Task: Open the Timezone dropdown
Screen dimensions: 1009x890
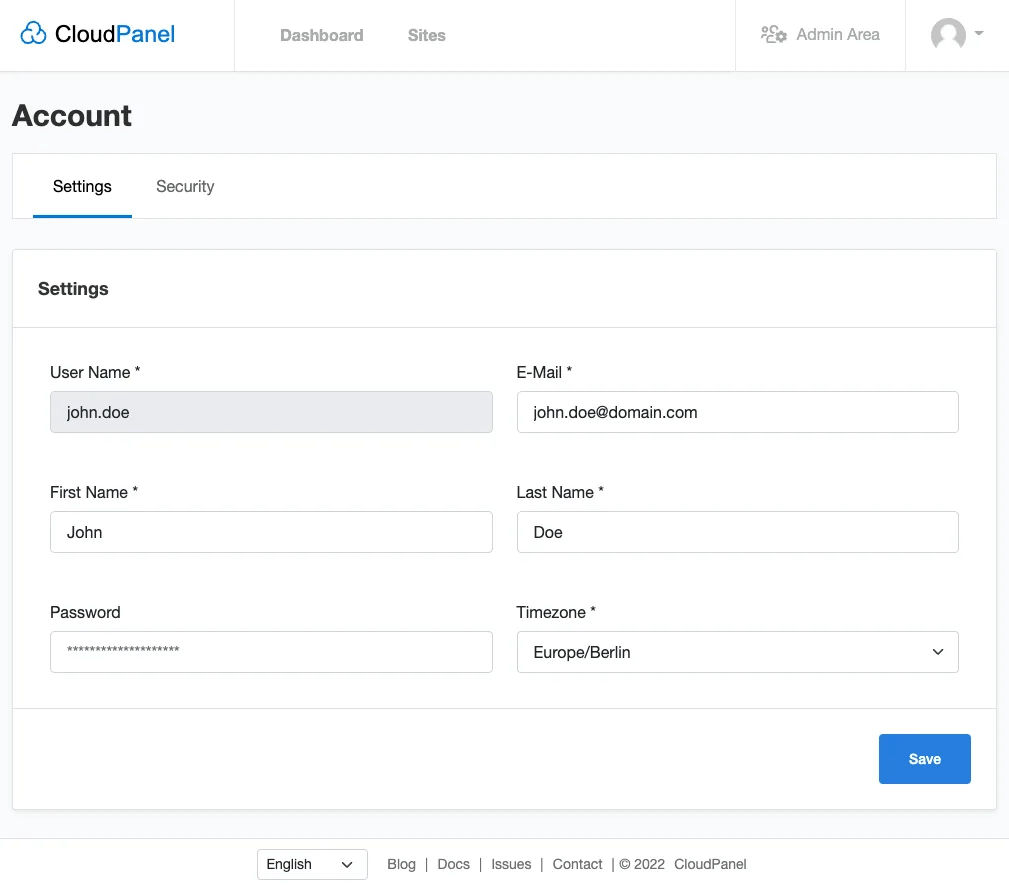Action: tap(737, 652)
